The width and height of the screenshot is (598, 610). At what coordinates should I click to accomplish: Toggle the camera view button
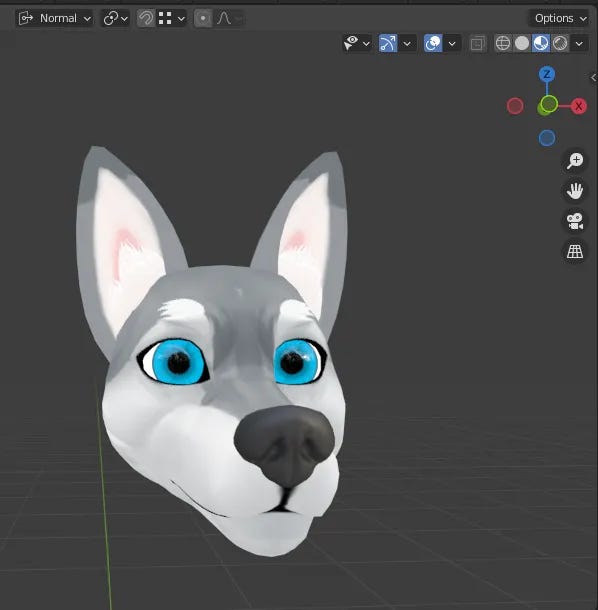click(x=575, y=221)
